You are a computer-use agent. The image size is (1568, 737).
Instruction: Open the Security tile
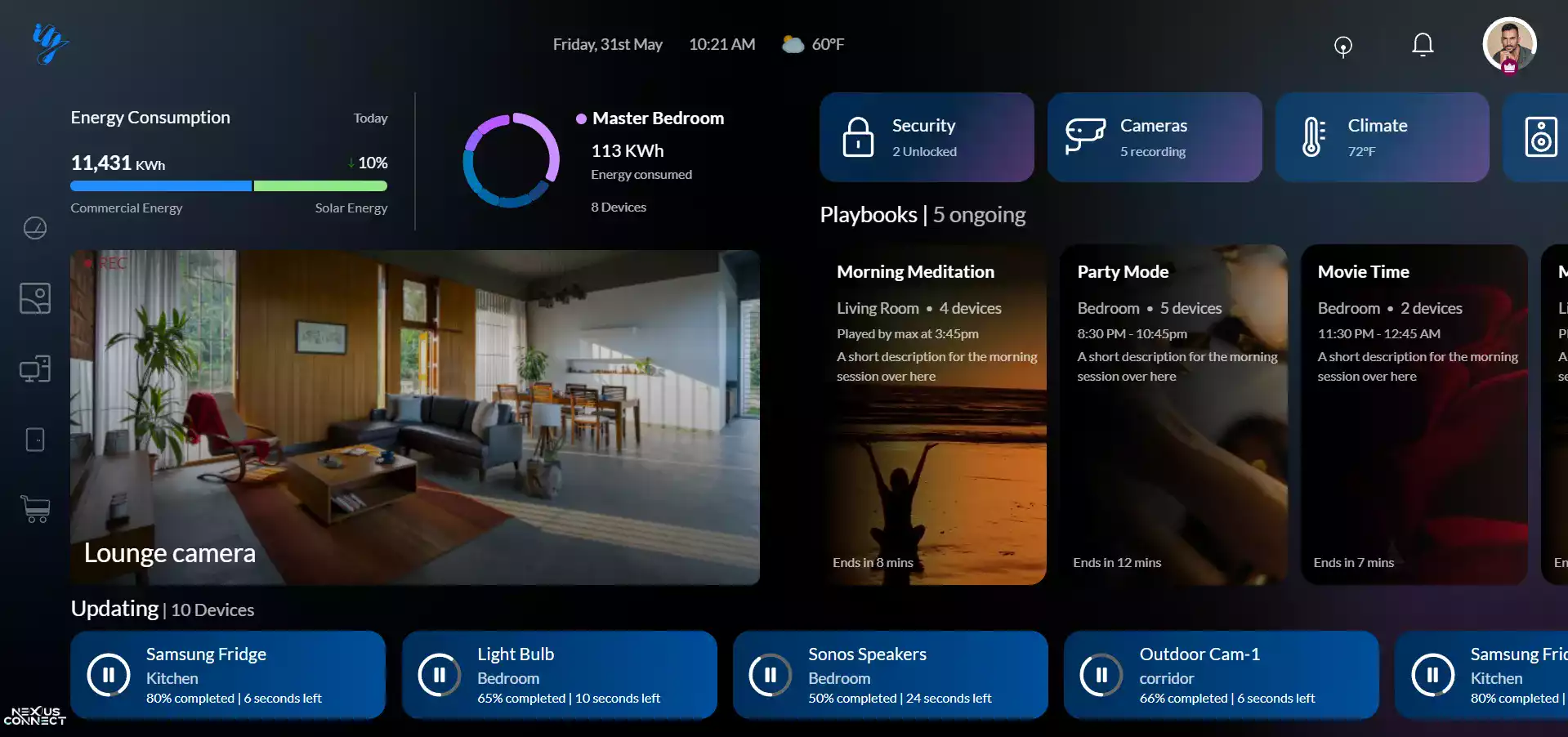(x=927, y=137)
